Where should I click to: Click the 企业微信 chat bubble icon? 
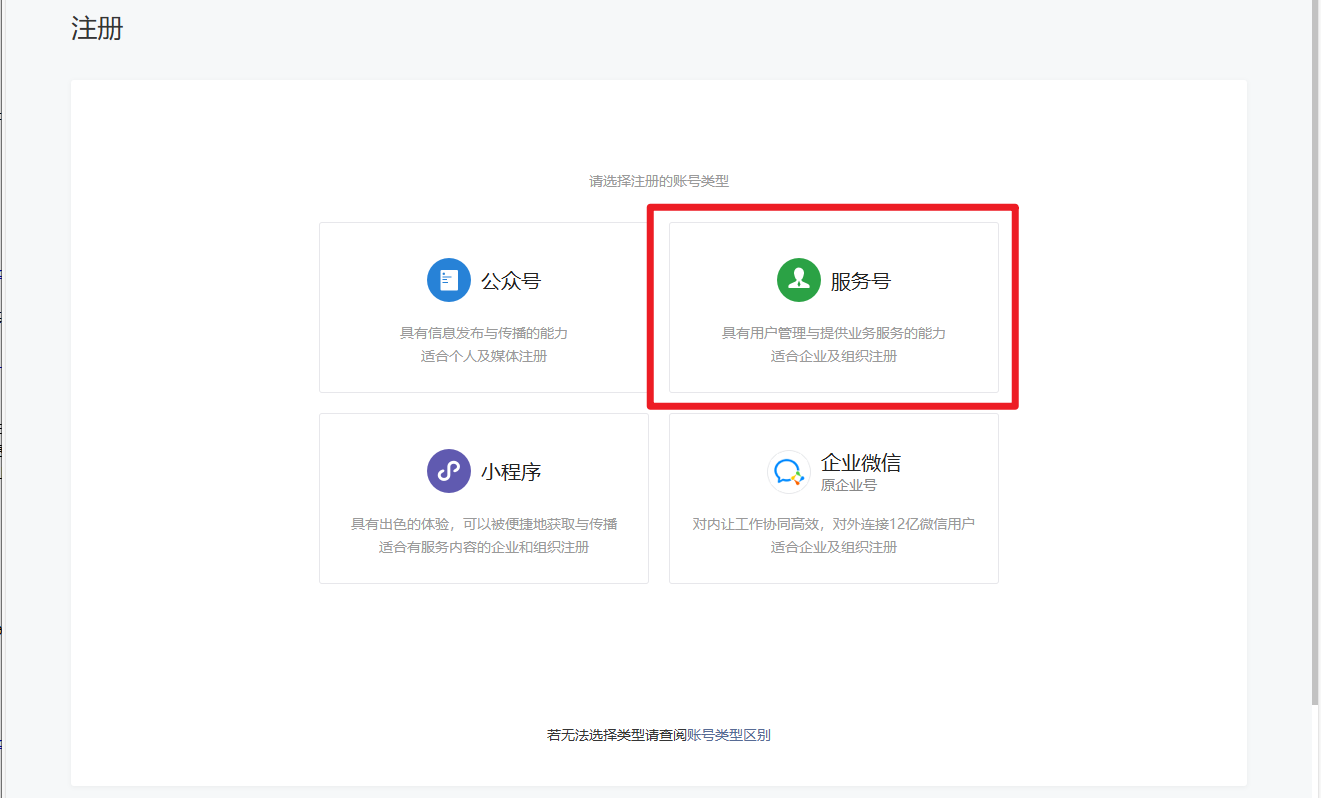788,471
